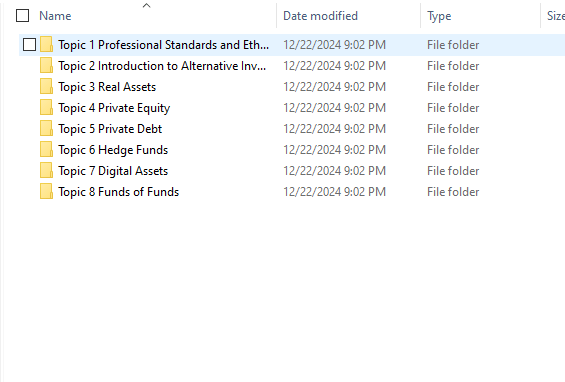Click the sort arrow above the Name column

coord(146,5)
